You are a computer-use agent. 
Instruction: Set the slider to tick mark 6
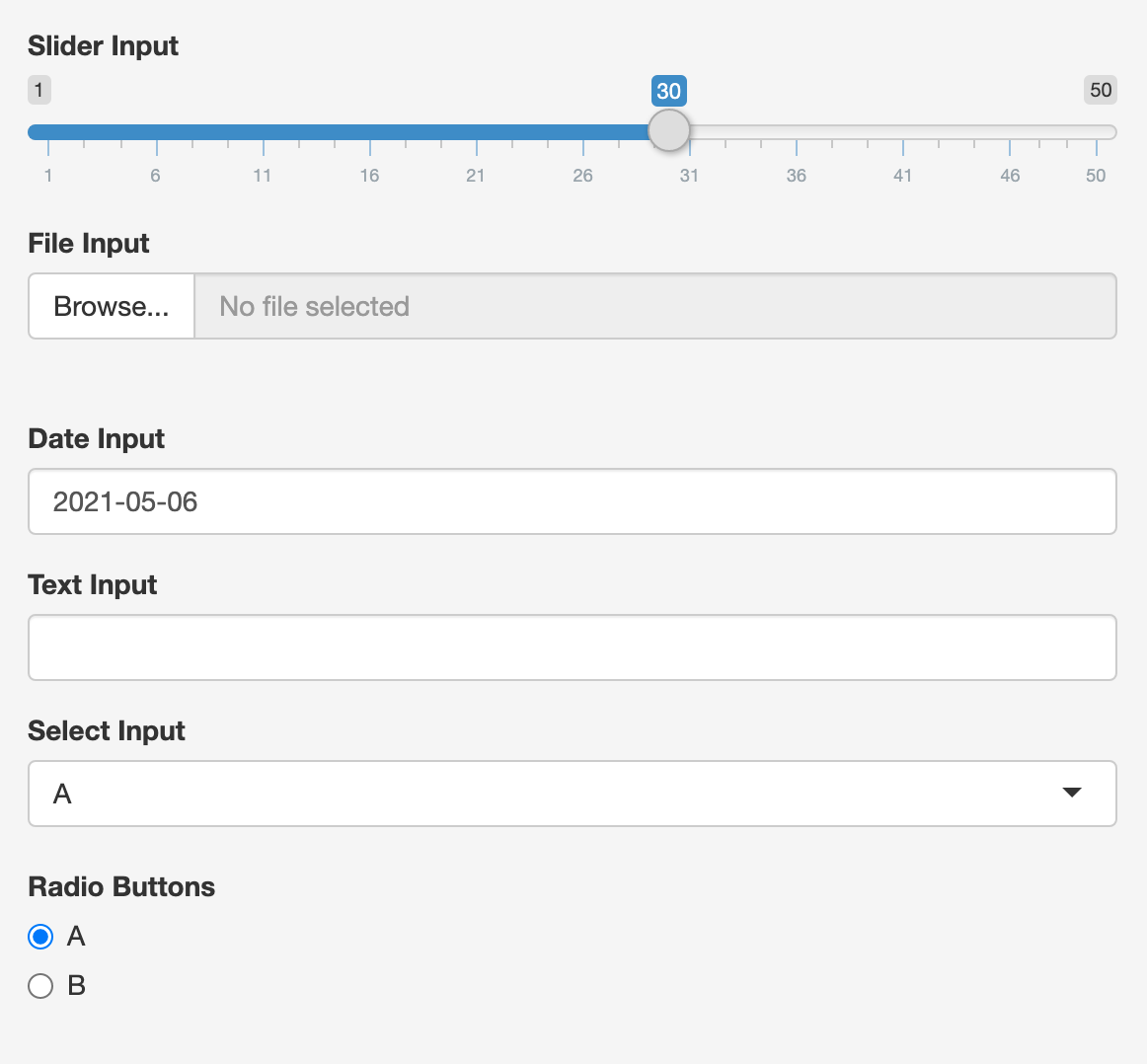click(156, 132)
